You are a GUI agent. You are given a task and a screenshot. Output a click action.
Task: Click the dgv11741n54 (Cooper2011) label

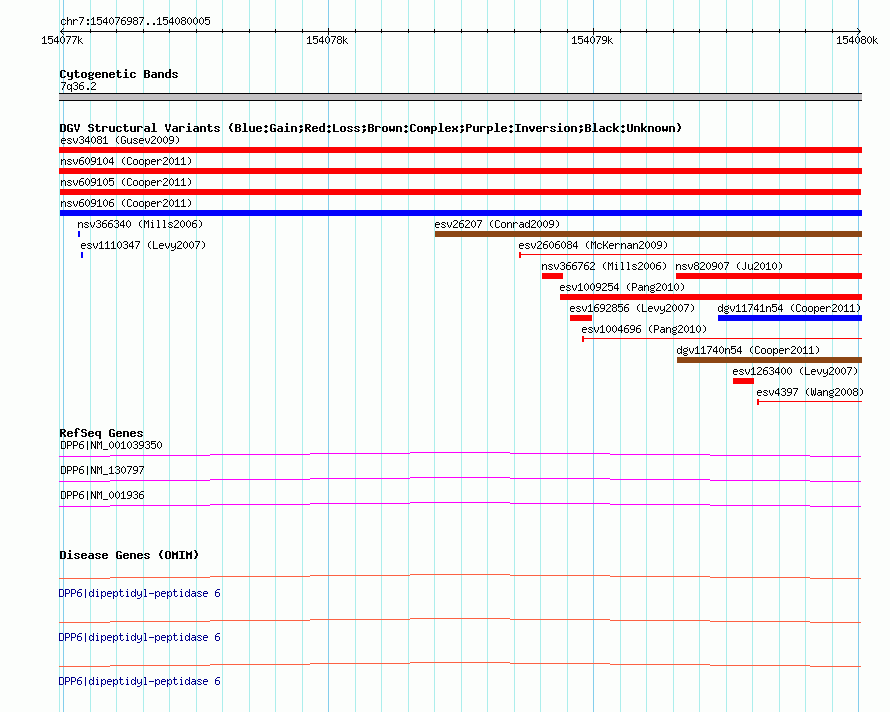pos(789,308)
